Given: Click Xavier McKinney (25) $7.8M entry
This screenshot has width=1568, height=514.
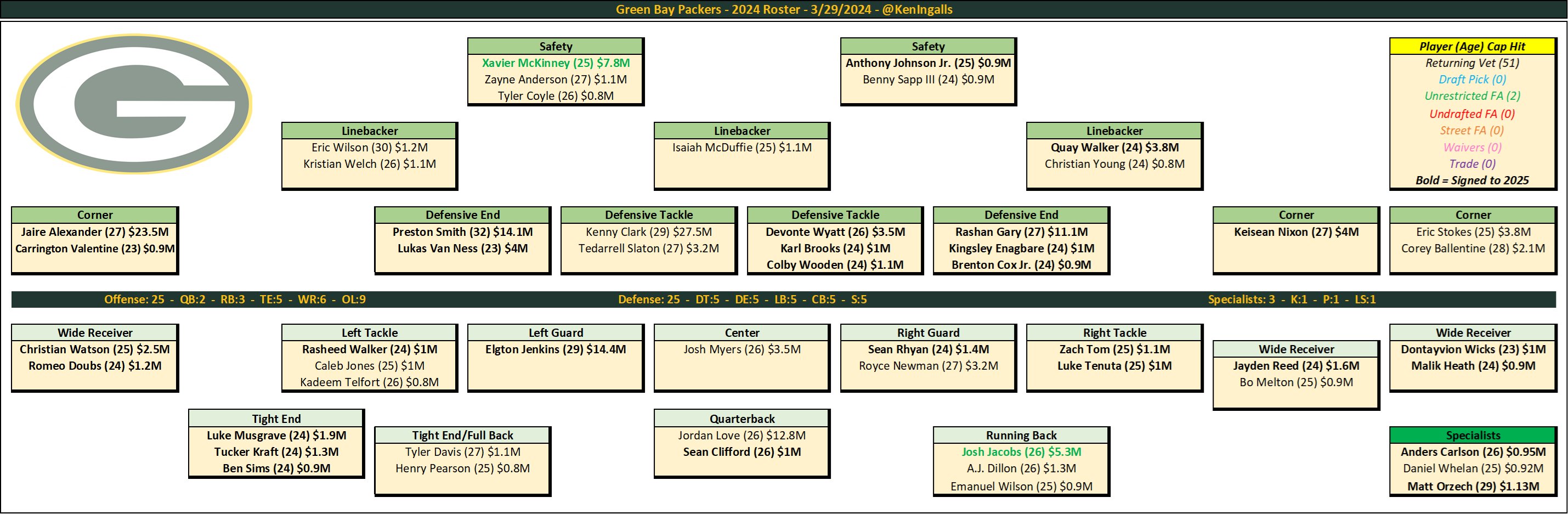Looking at the screenshot, I should point(556,63).
